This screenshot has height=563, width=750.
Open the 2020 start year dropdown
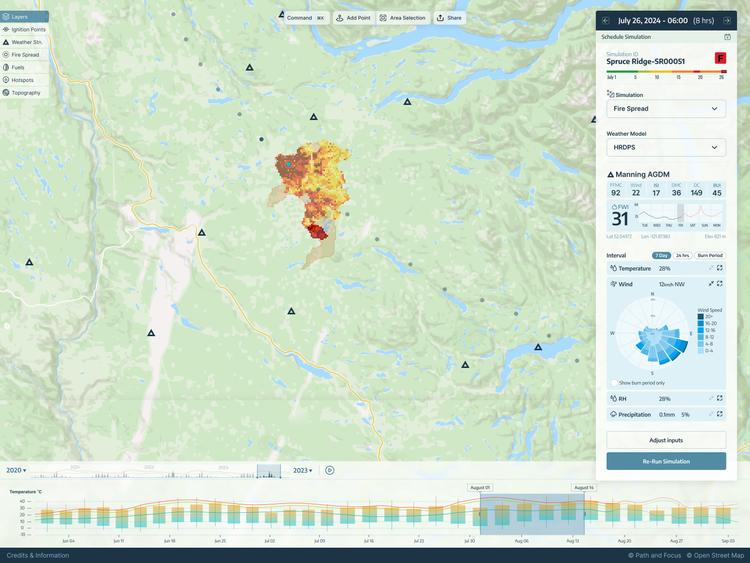(16, 470)
